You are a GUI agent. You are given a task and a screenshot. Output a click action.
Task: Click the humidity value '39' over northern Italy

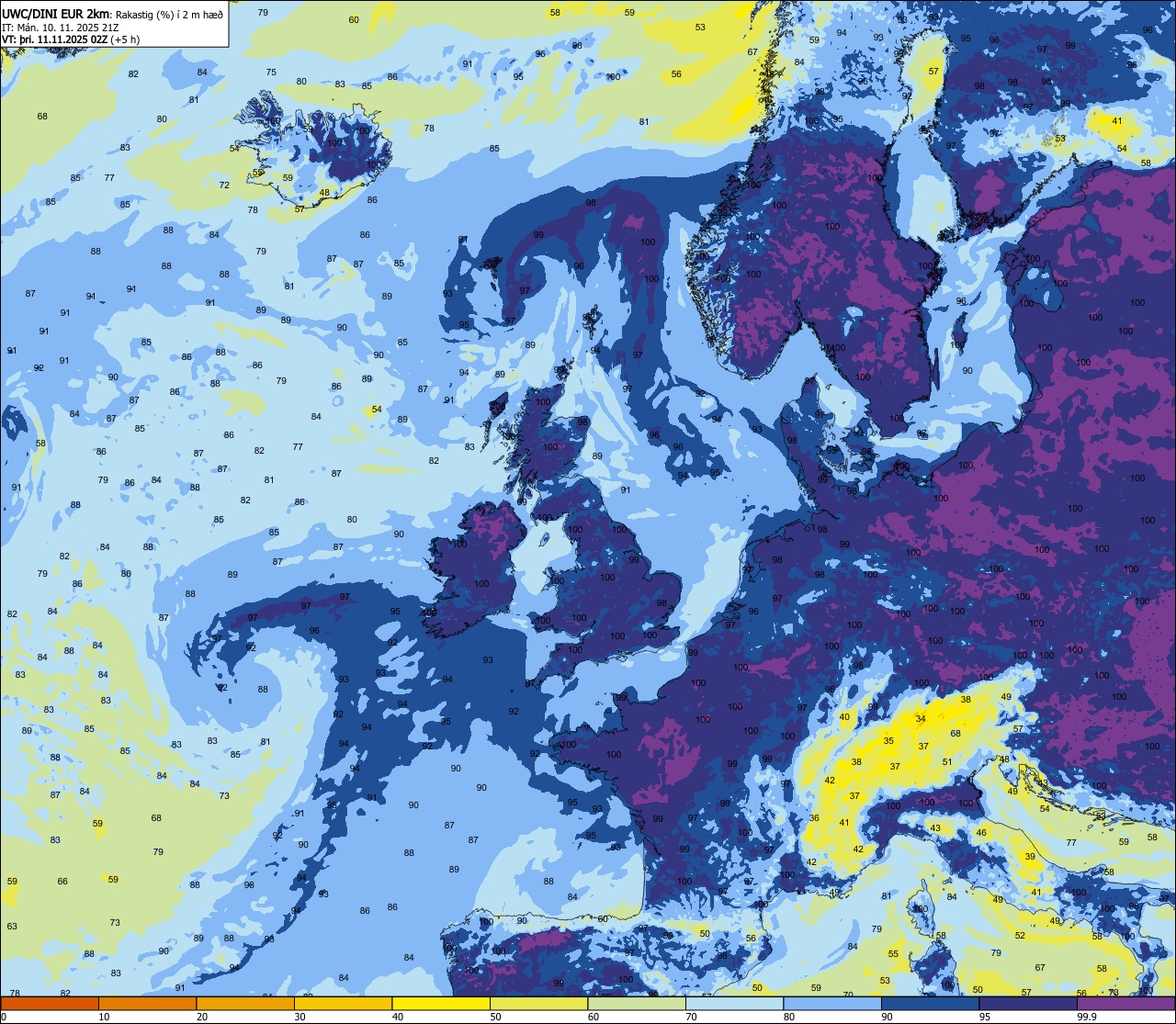(x=1030, y=856)
